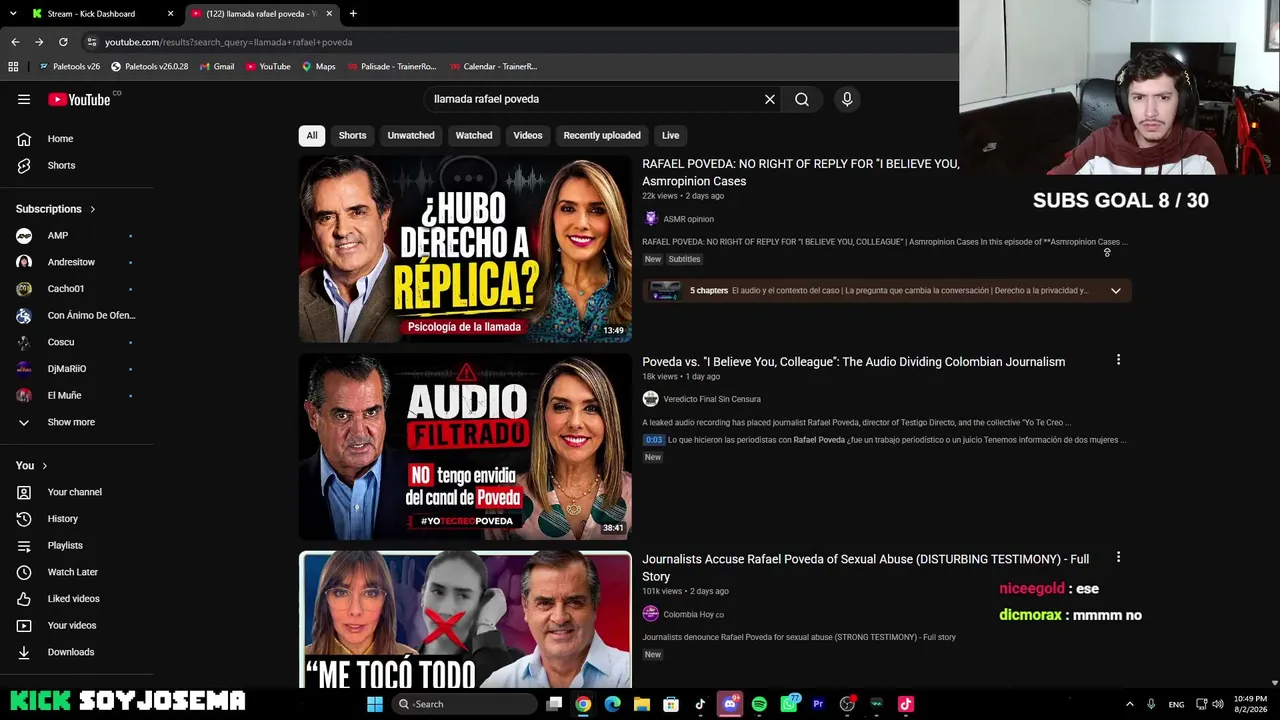Open the Chrome tab search dropdown

[13, 14]
